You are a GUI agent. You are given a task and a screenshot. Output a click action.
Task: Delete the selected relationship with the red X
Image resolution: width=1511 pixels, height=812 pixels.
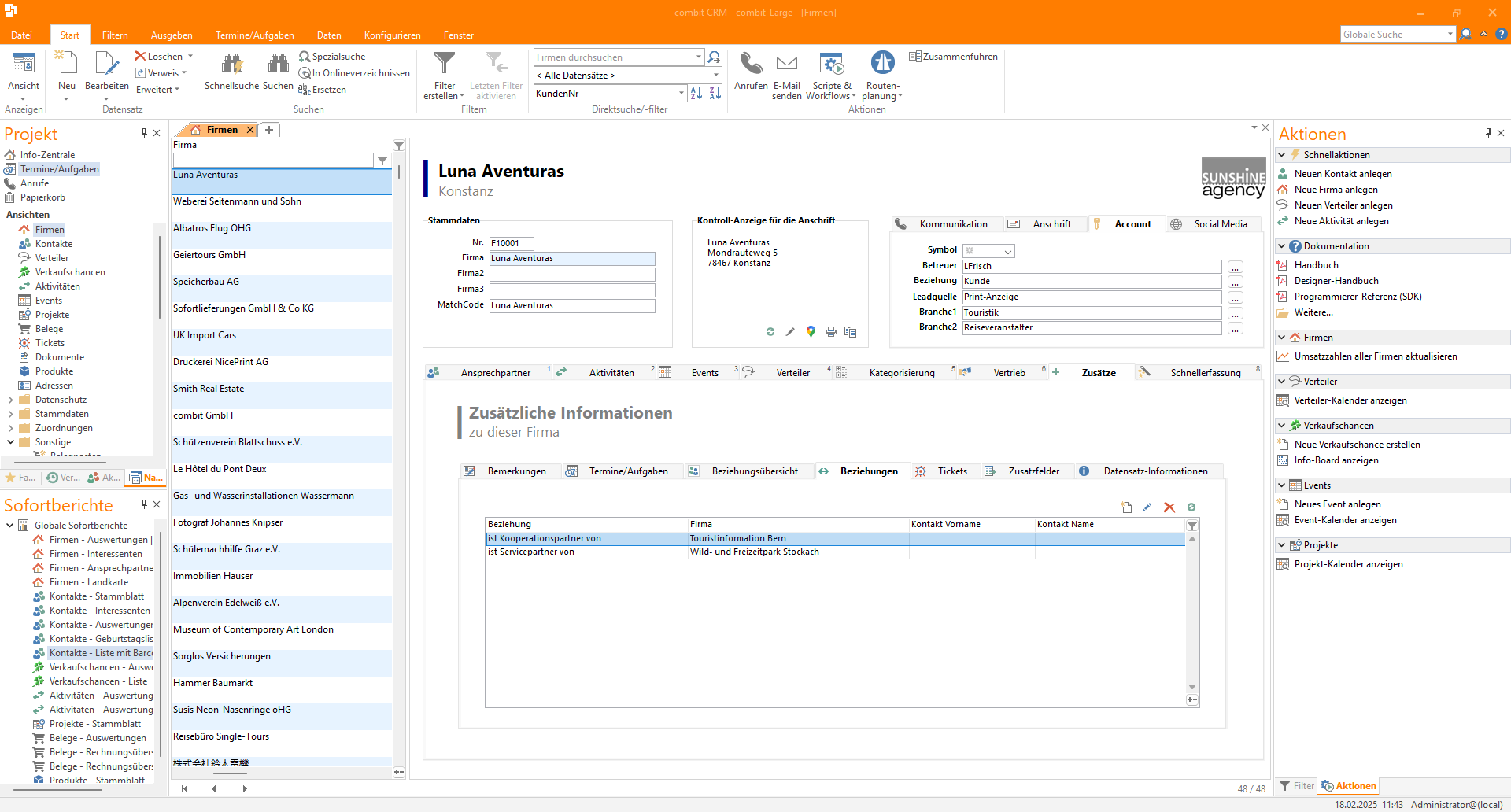(x=1169, y=507)
